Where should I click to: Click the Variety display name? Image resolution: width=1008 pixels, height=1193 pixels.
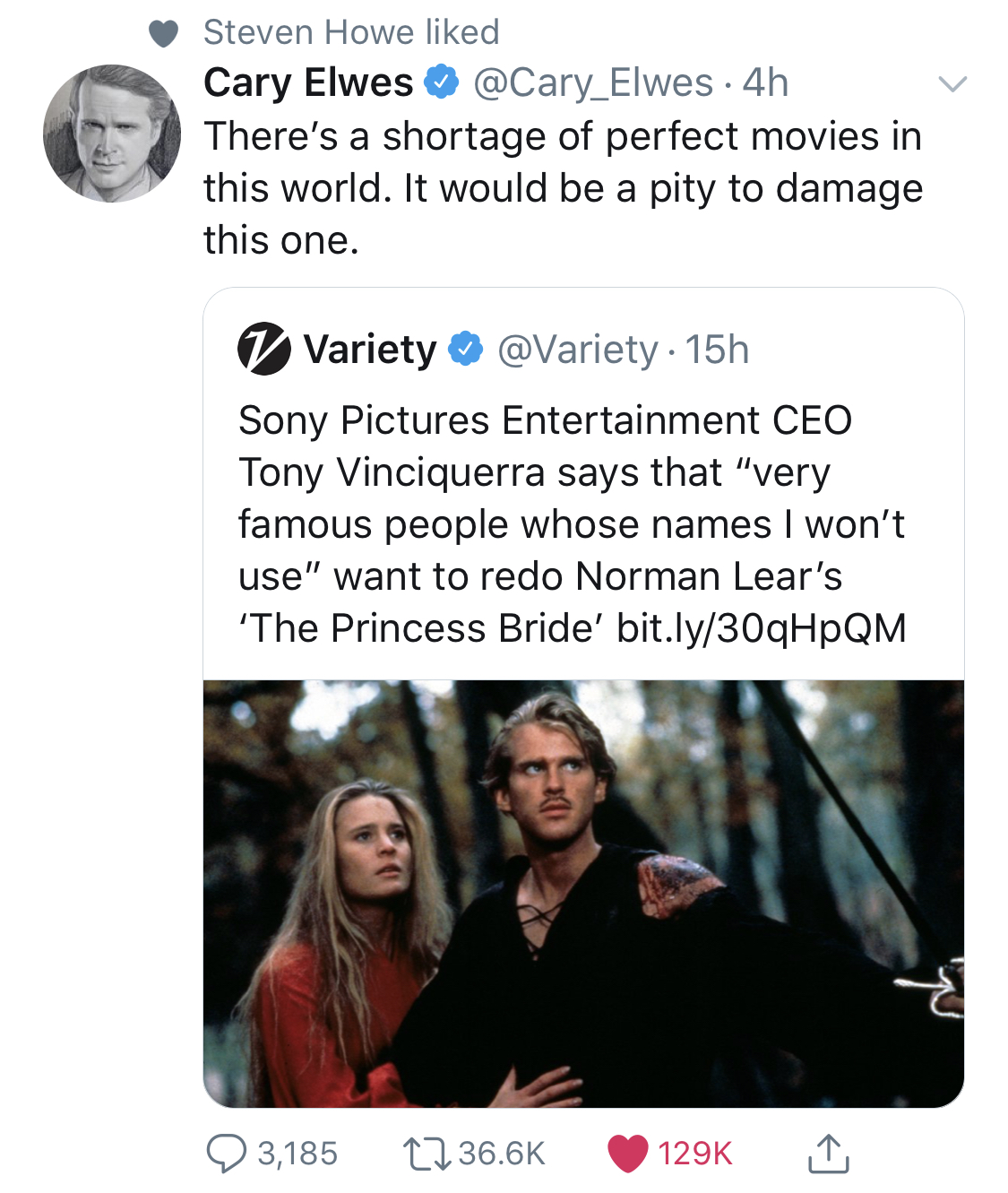(370, 350)
